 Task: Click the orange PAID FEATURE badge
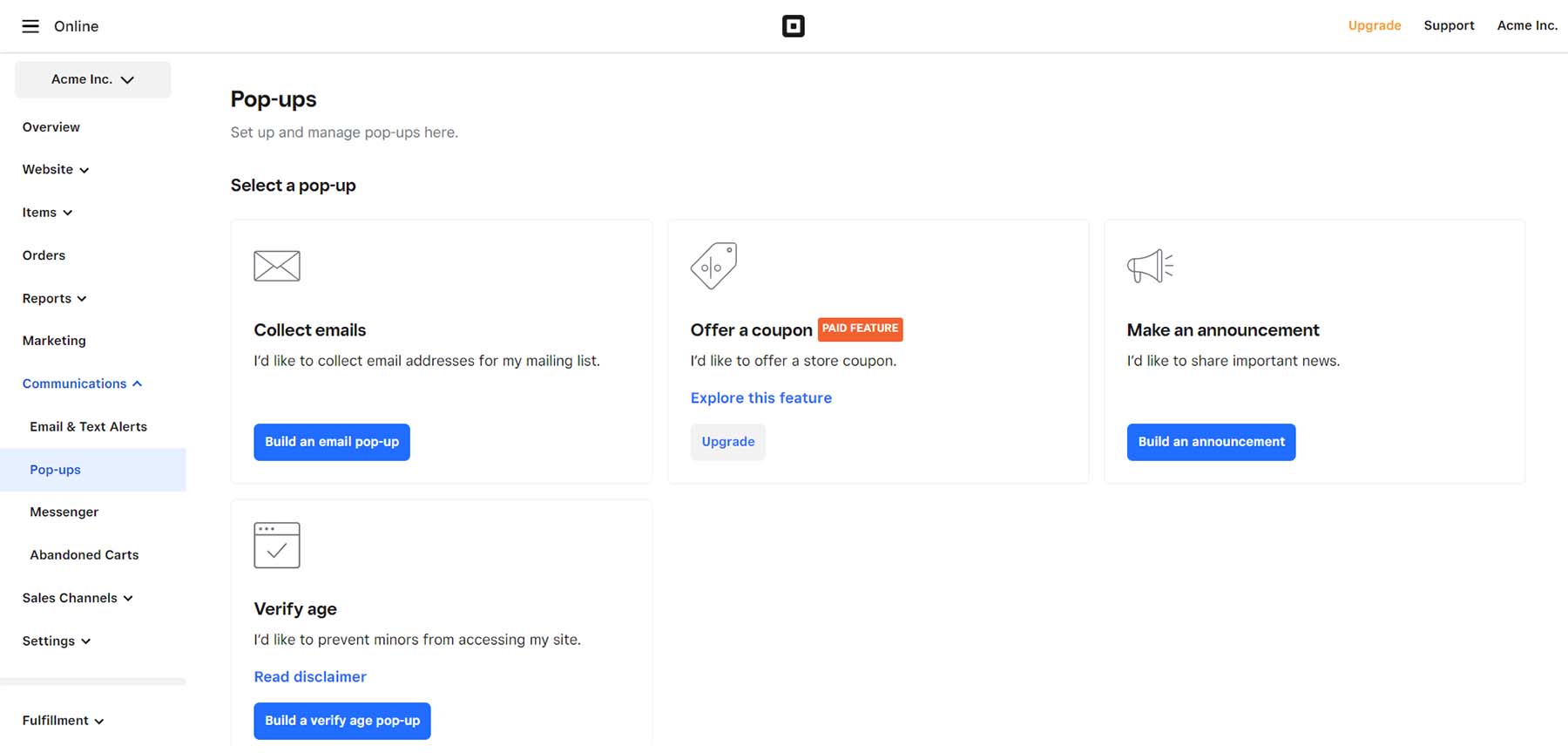coord(860,329)
